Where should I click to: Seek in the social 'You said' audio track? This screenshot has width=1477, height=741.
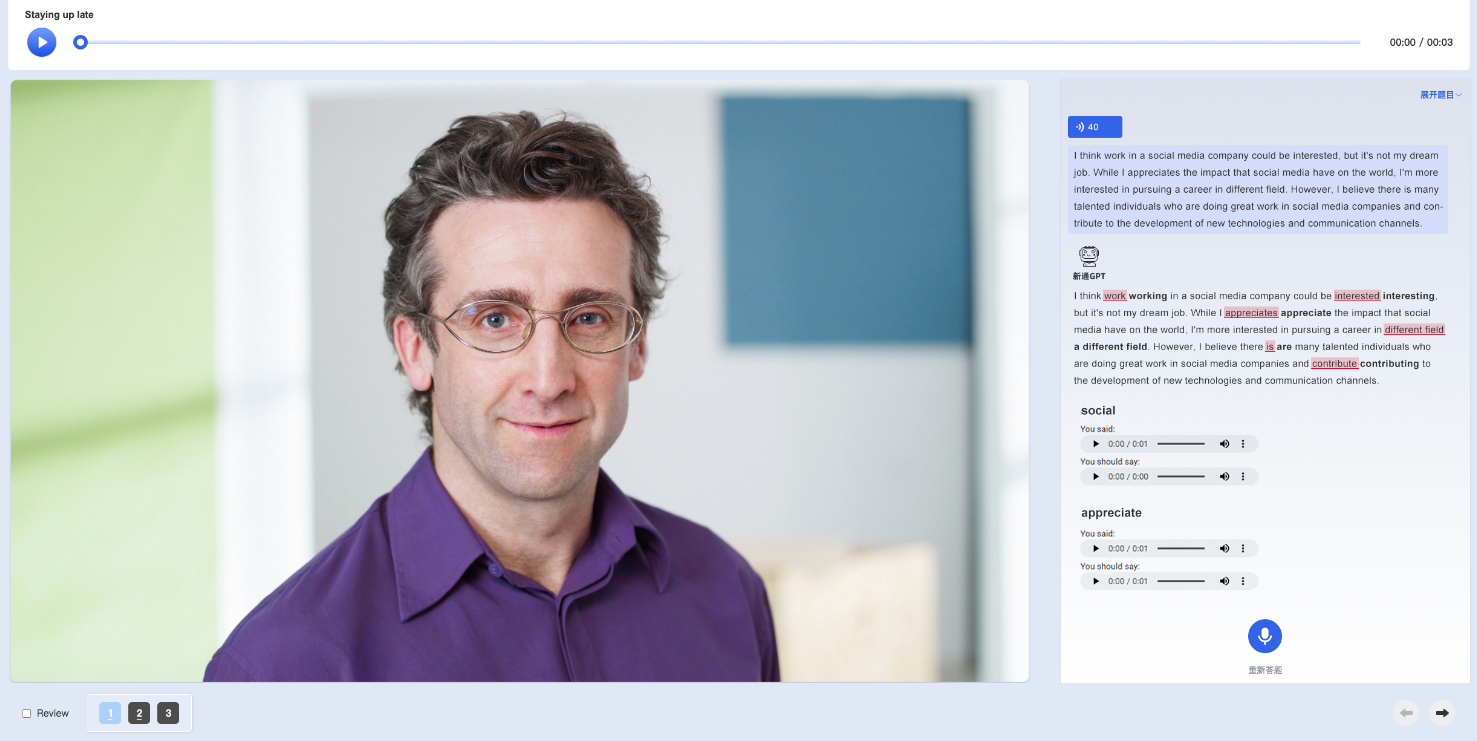point(1181,444)
